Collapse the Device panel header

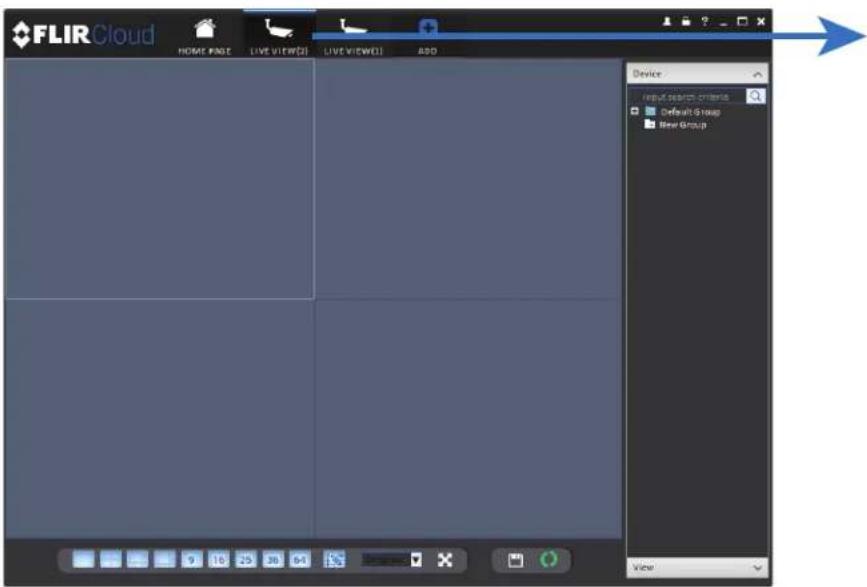click(697, 74)
